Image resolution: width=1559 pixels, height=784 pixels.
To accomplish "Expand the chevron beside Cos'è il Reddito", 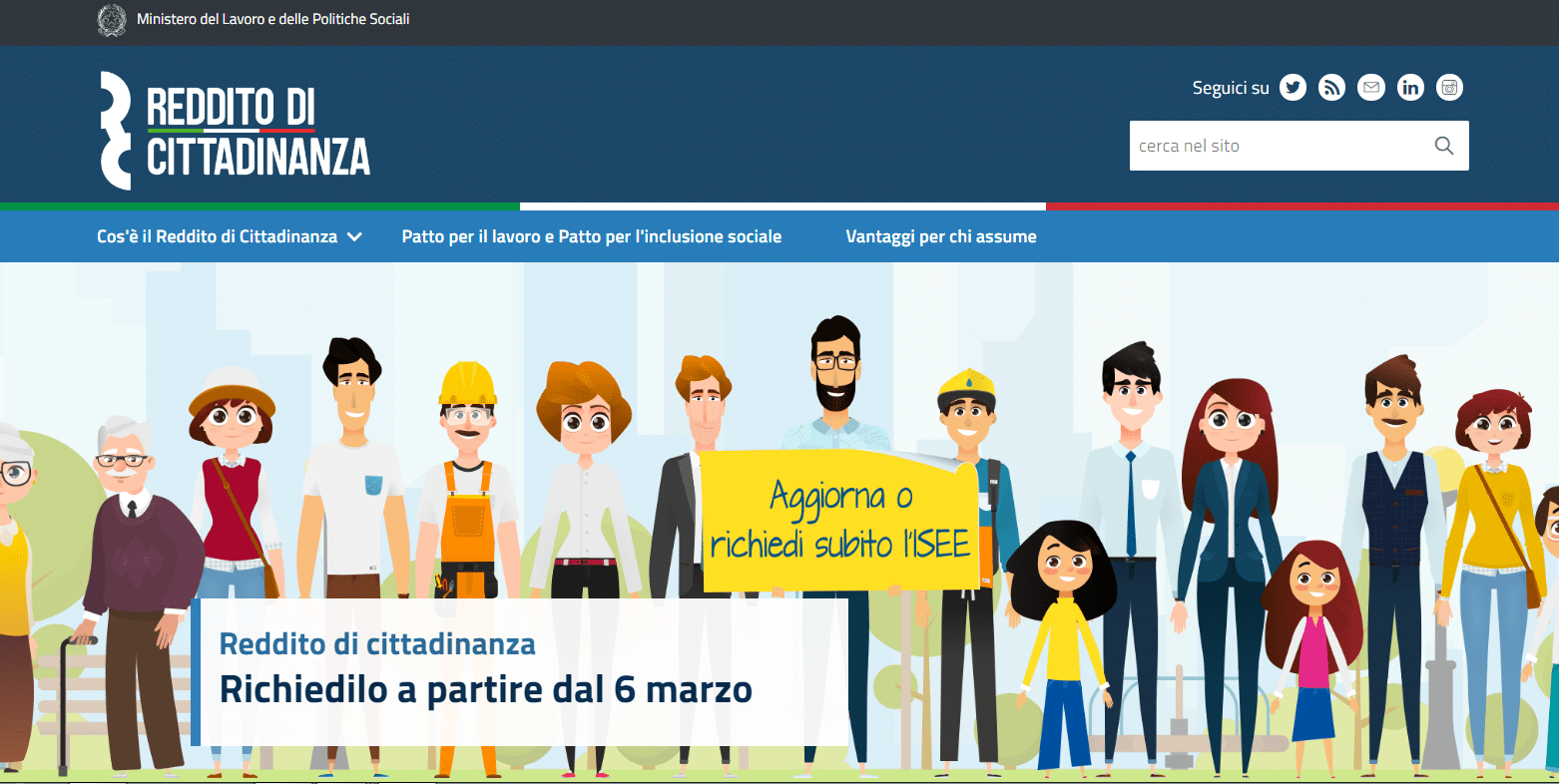I will [x=354, y=237].
